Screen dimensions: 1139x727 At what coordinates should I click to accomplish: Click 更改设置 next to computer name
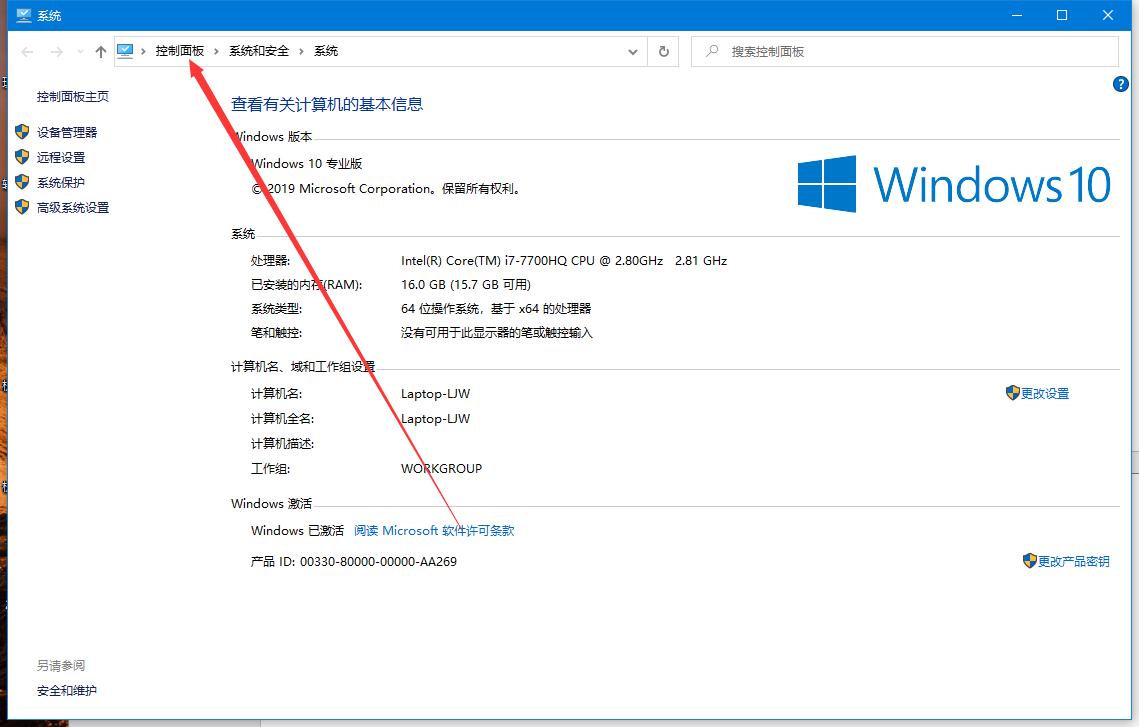[x=1046, y=393]
